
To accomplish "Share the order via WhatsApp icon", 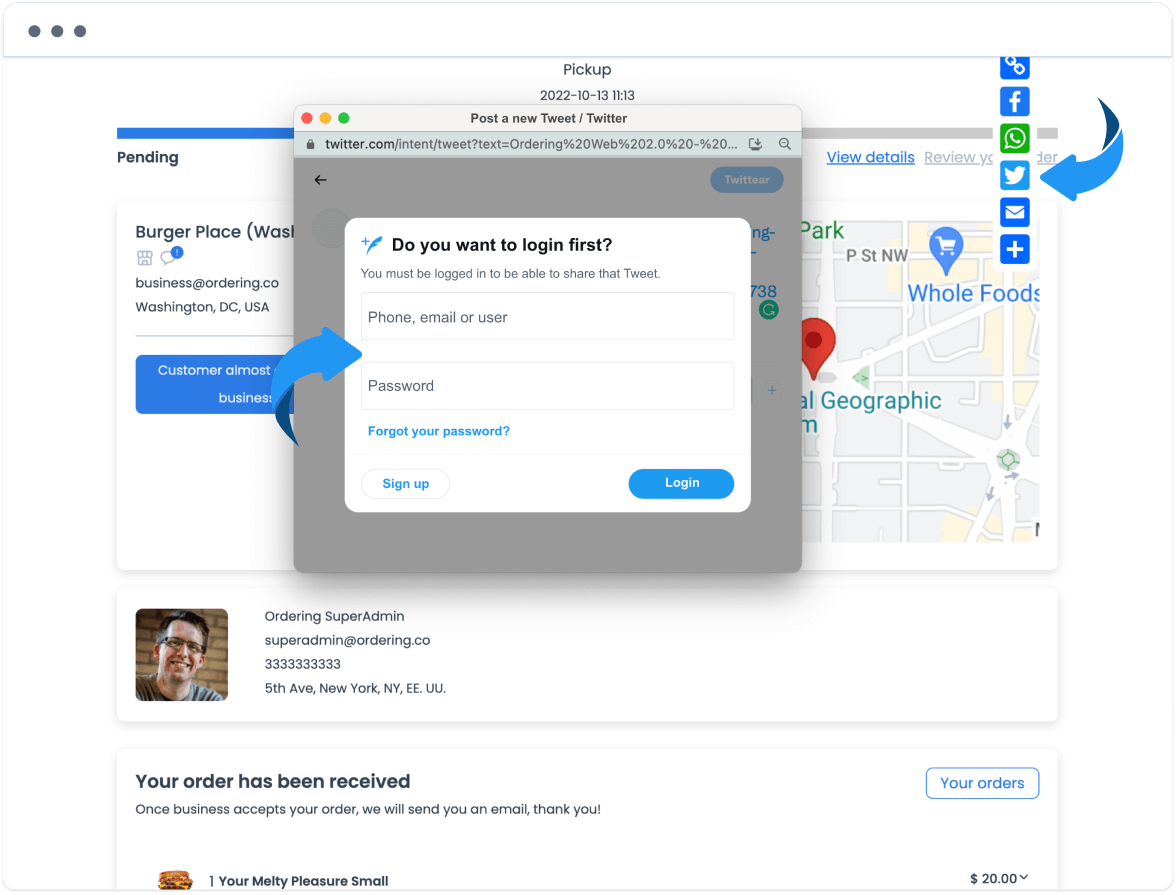I will pyautogui.click(x=1014, y=138).
